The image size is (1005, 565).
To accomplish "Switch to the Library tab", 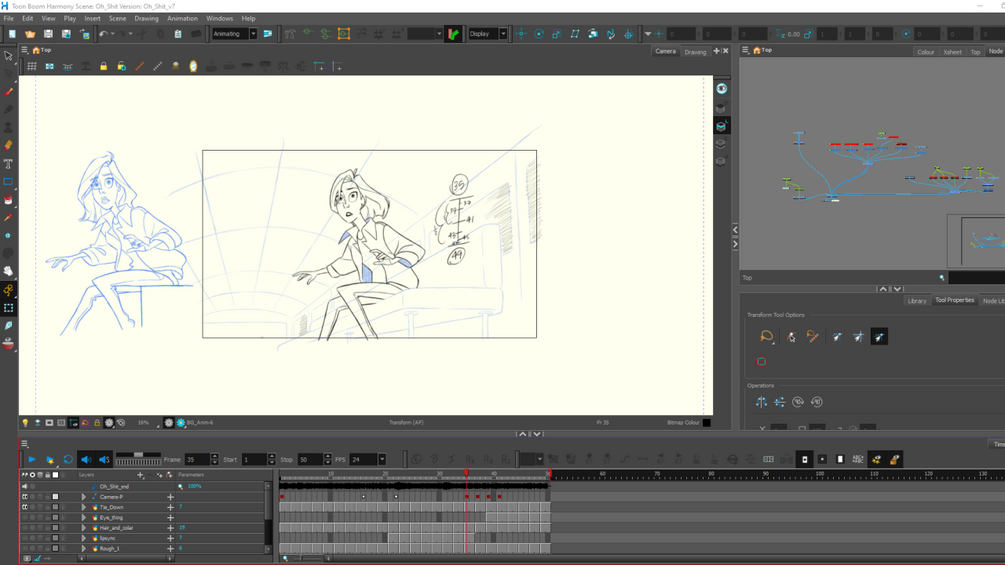I will click(917, 301).
